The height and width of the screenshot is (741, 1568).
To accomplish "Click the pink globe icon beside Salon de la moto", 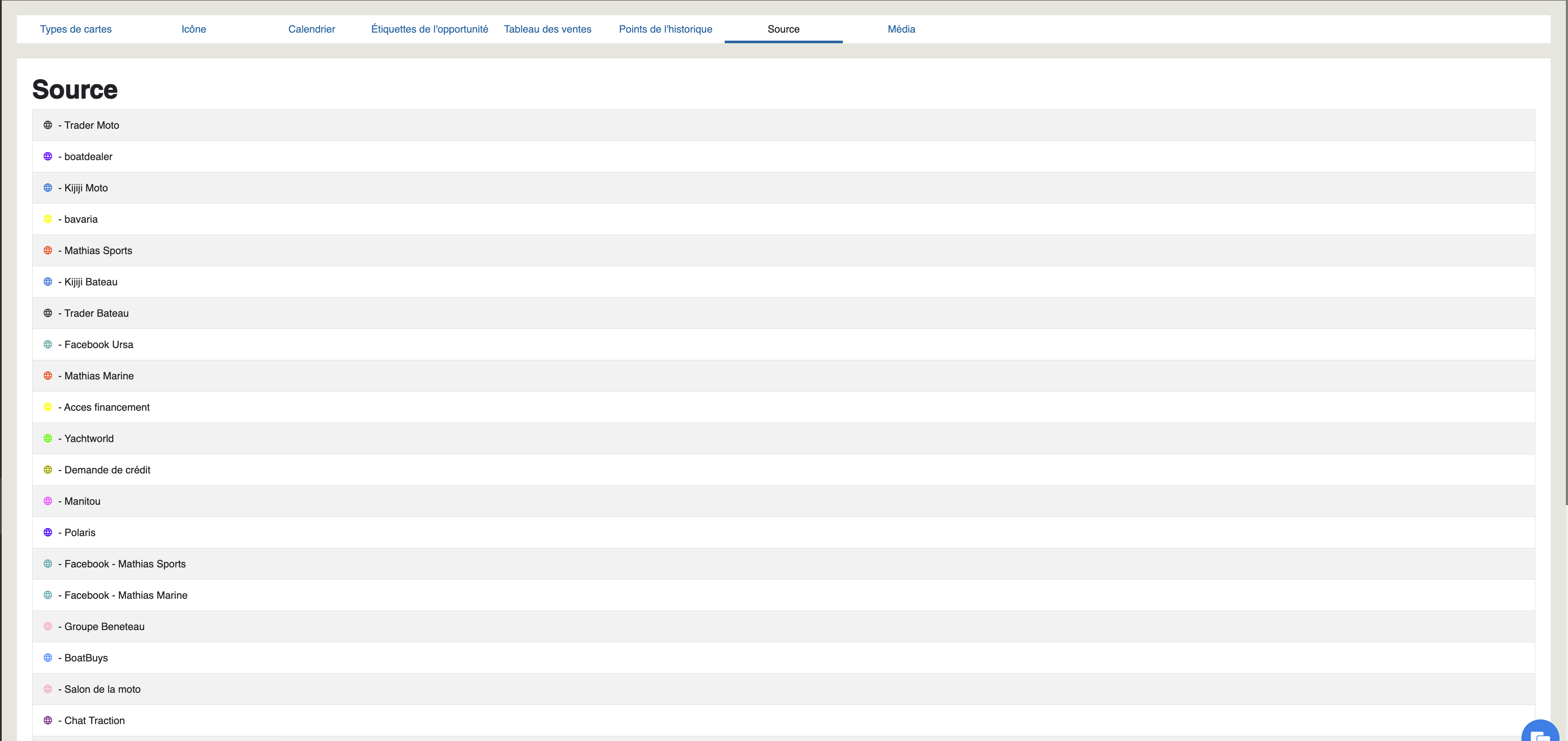I will click(x=47, y=688).
